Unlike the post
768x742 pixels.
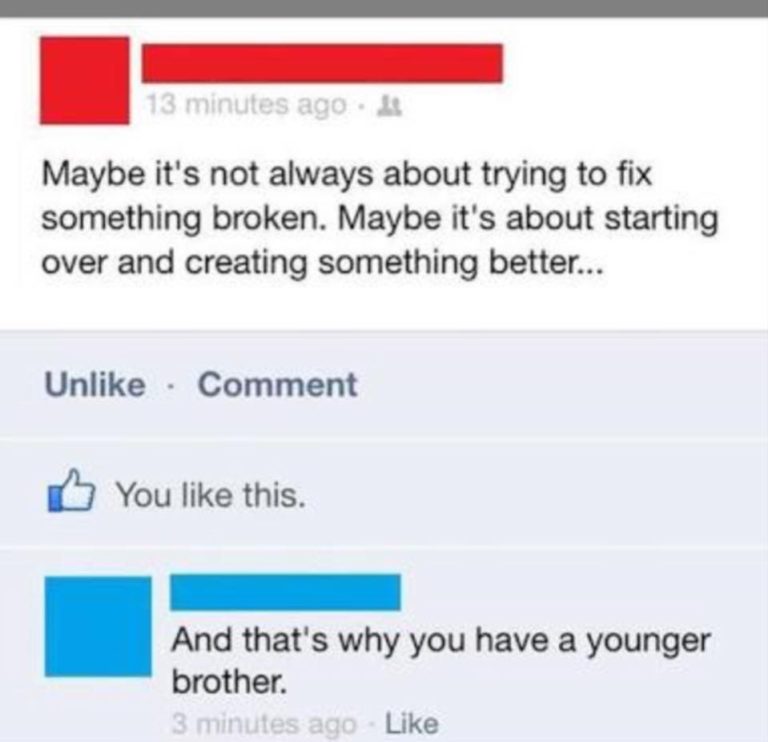95,384
